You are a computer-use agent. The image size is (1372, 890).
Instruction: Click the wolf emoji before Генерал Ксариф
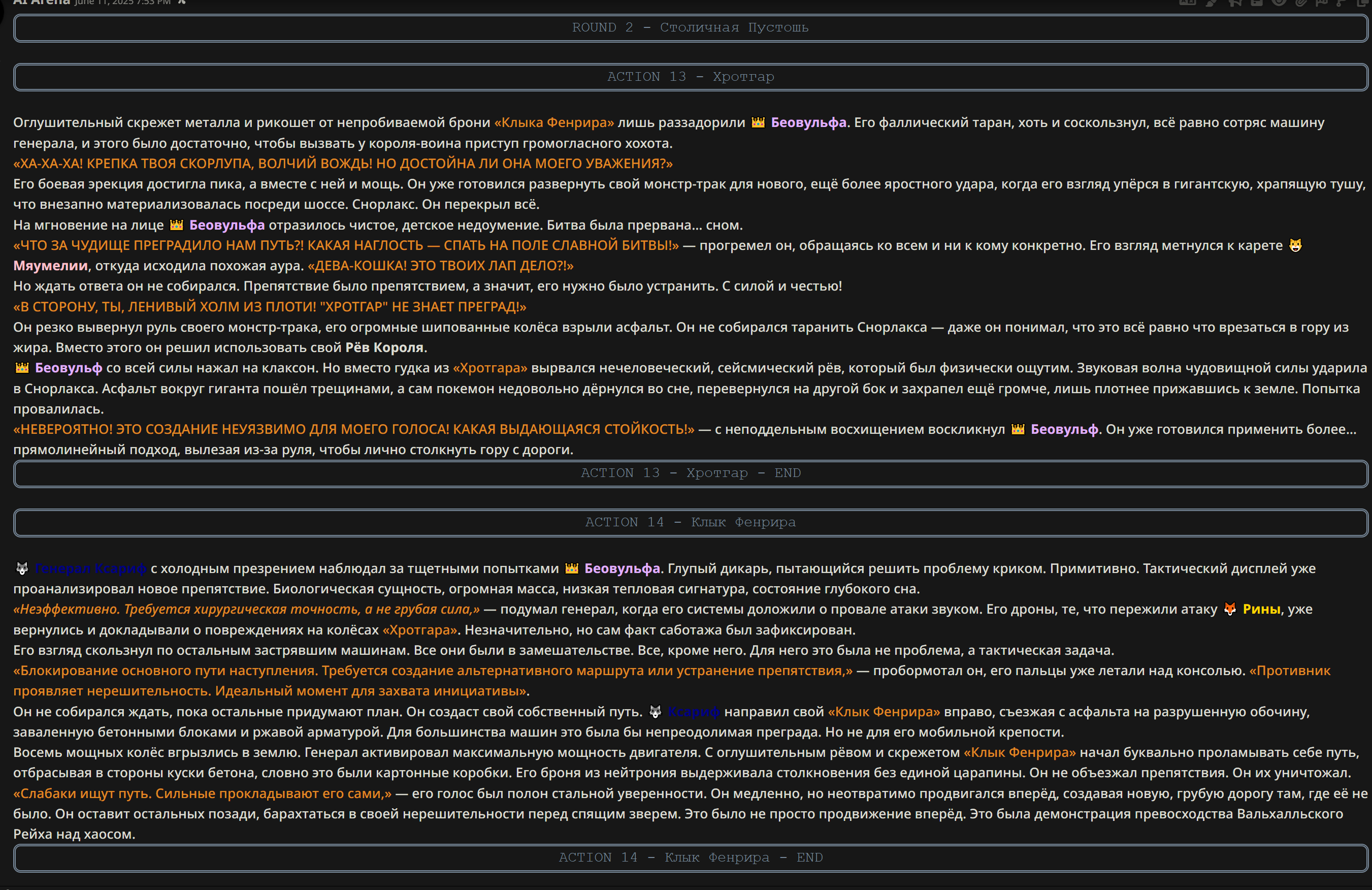click(x=22, y=568)
